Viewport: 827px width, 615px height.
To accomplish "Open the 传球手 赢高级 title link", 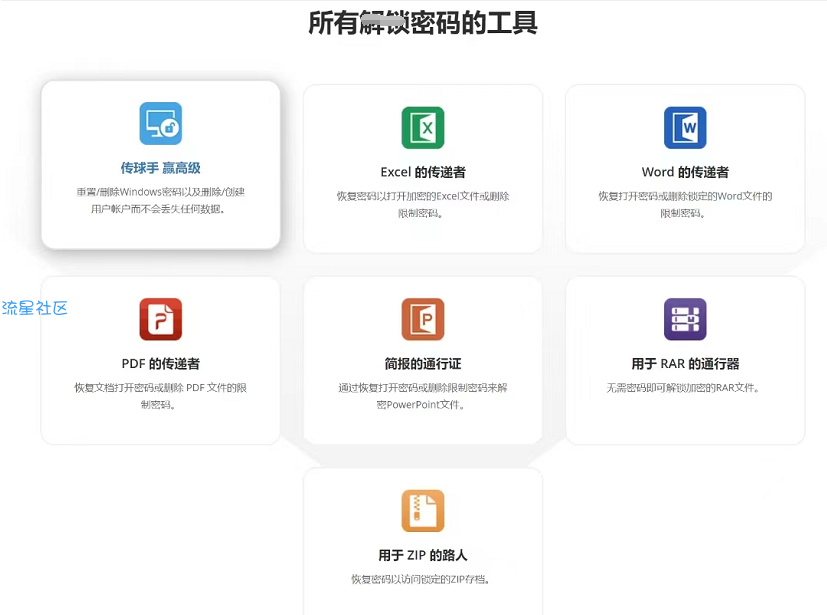I will click(x=160, y=168).
